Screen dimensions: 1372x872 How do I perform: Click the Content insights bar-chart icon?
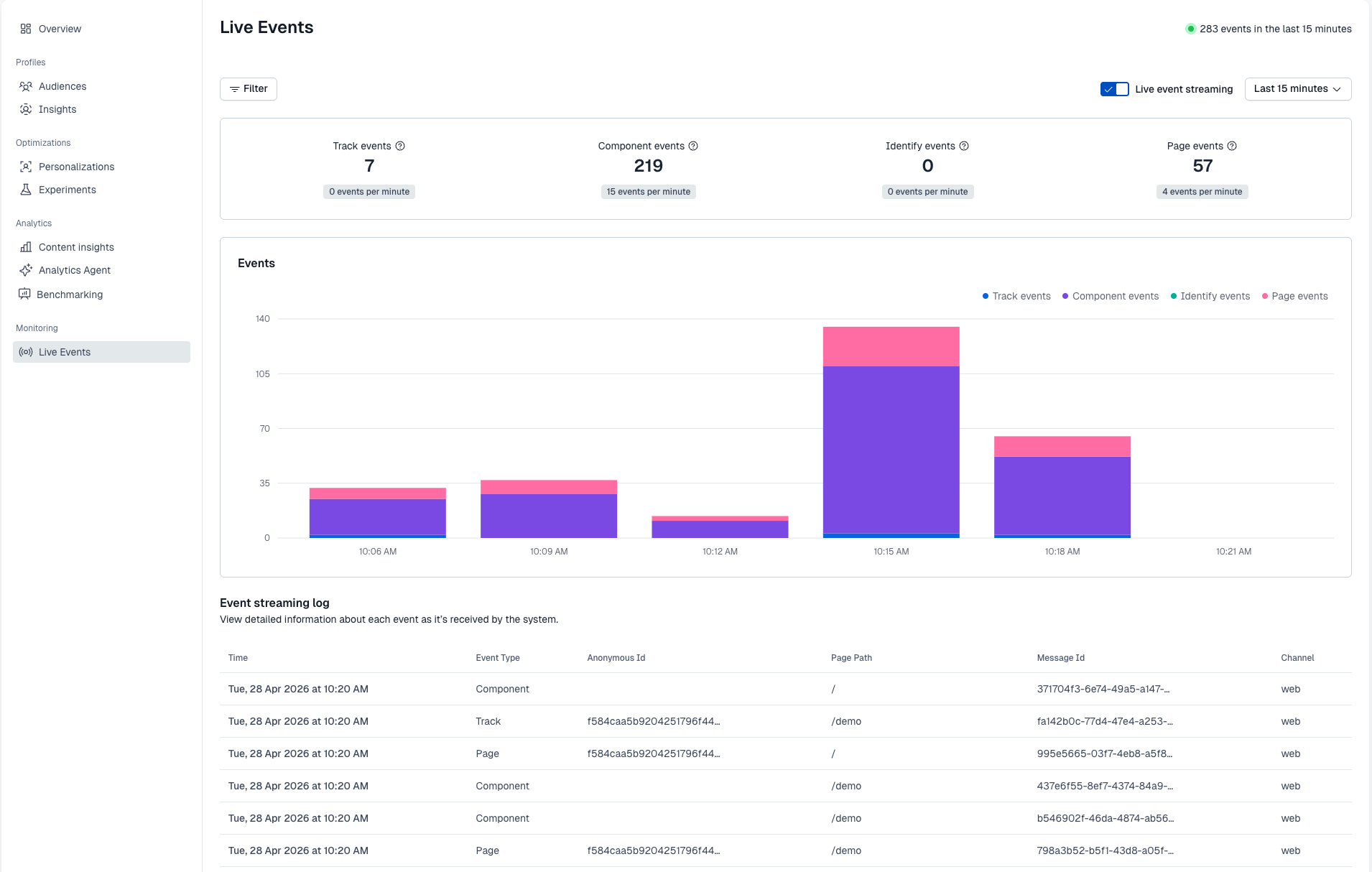tap(26, 247)
